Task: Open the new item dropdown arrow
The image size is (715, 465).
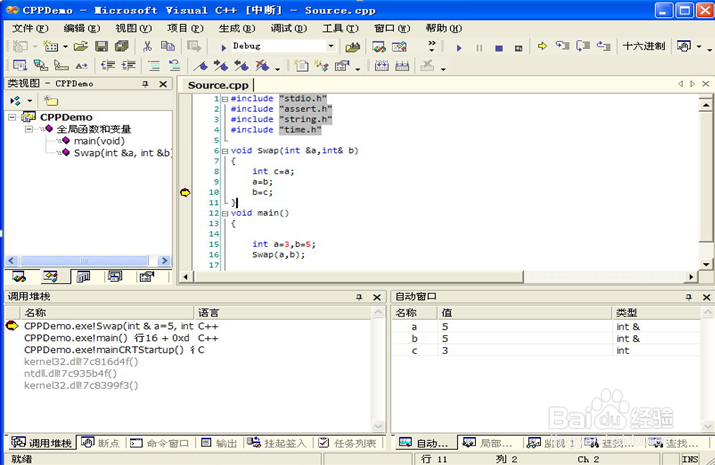Action: 65,46
